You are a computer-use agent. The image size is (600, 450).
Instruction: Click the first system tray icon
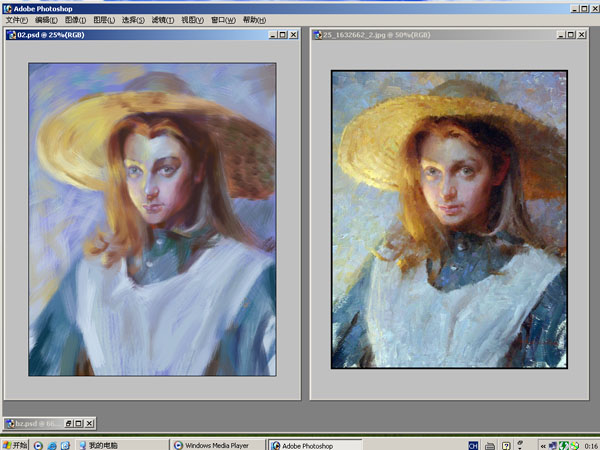pyautogui.click(x=553, y=445)
